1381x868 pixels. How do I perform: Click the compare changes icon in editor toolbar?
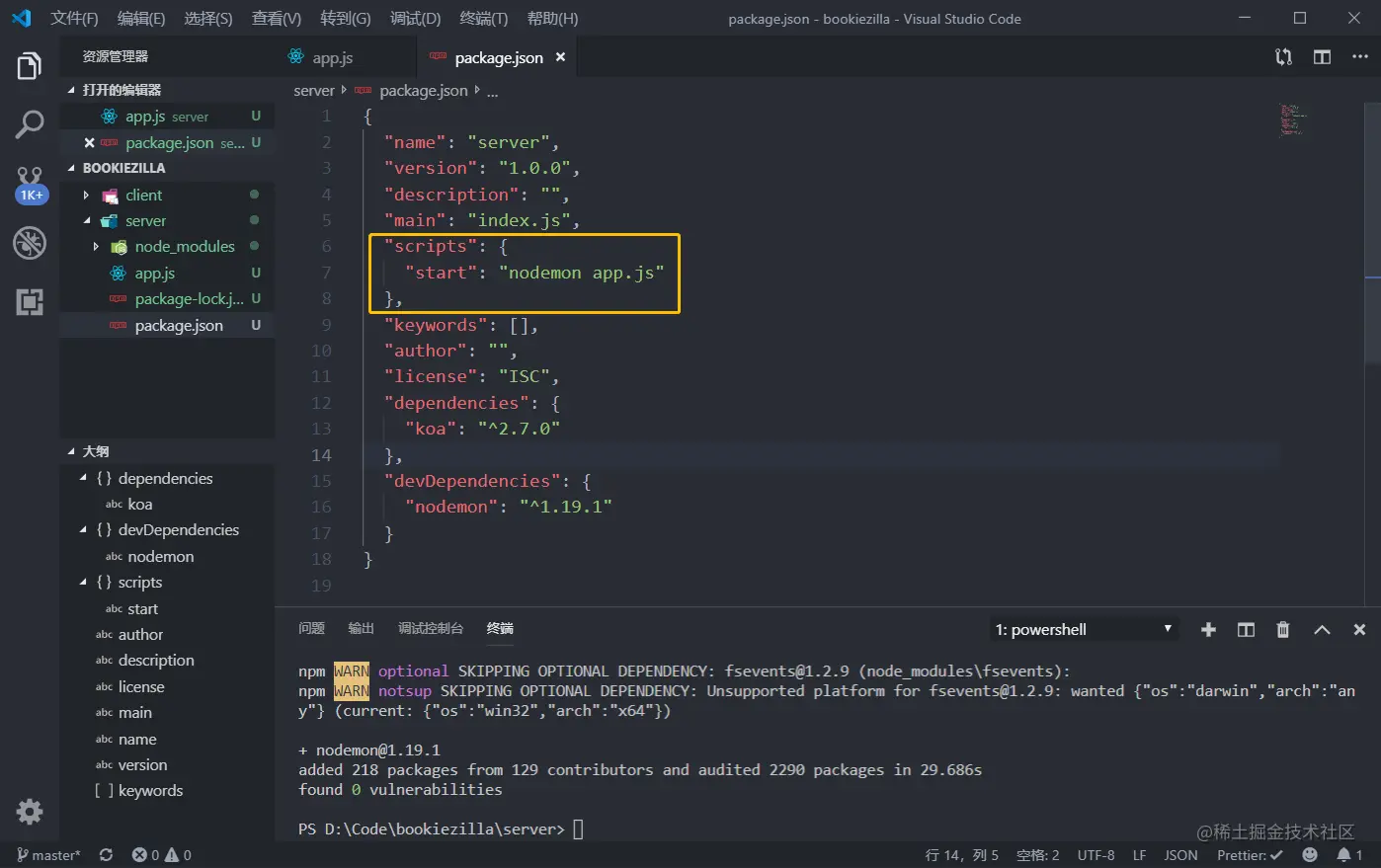[1283, 57]
